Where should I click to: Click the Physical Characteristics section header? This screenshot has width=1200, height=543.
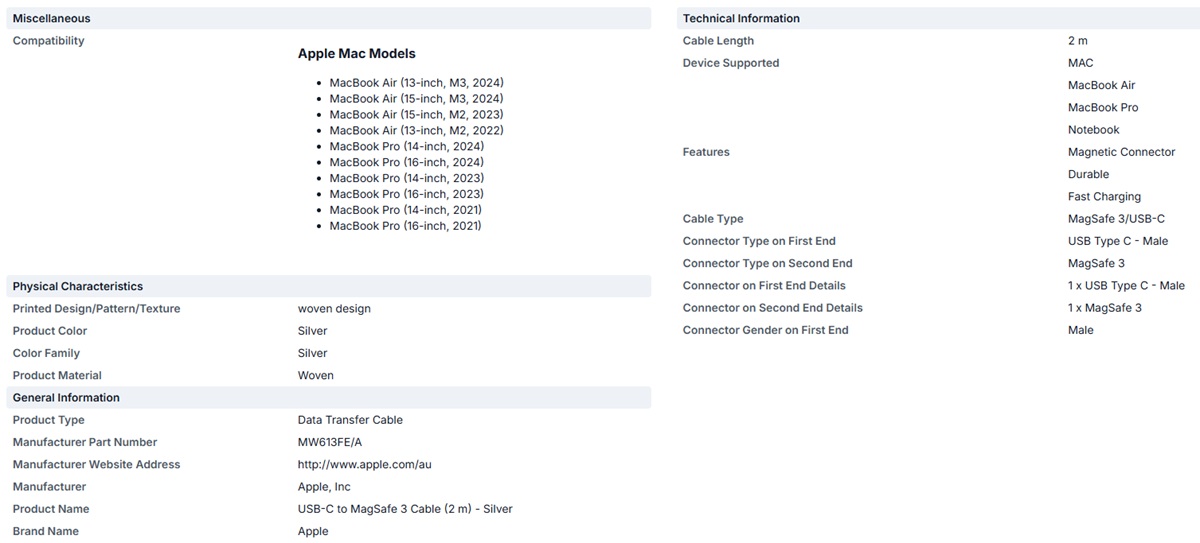(77, 286)
